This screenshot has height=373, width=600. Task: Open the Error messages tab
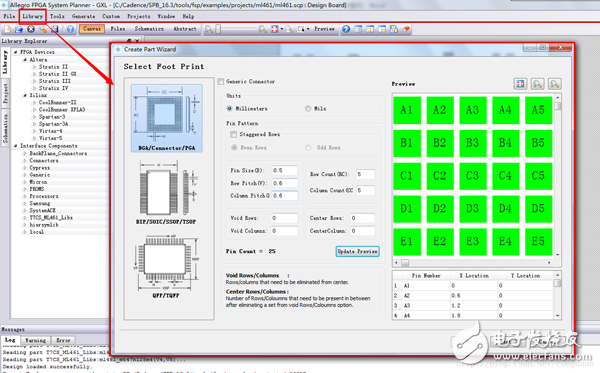[63, 340]
